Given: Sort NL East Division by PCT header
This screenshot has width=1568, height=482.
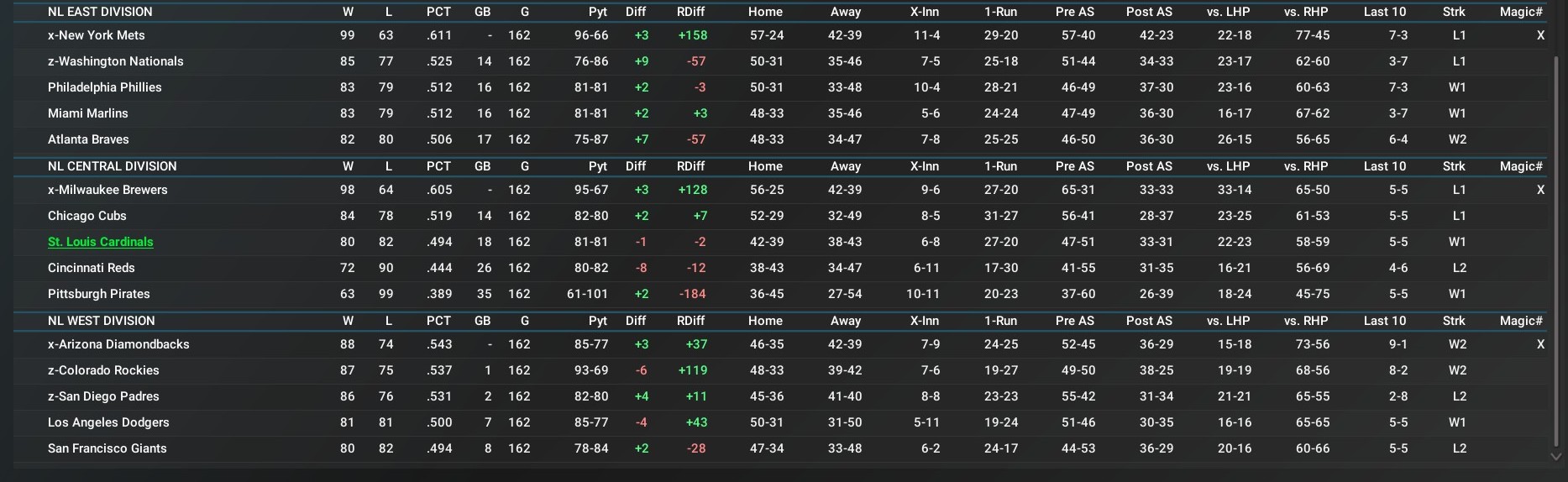Looking at the screenshot, I should pos(438,12).
